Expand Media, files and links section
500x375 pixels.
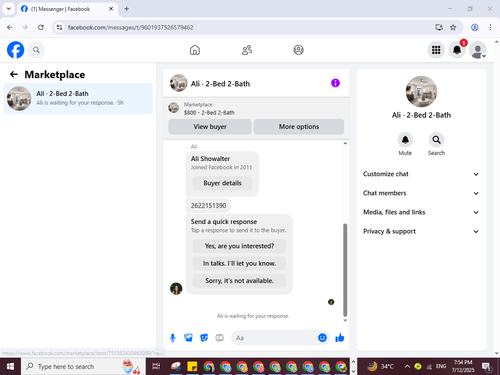[421, 212]
